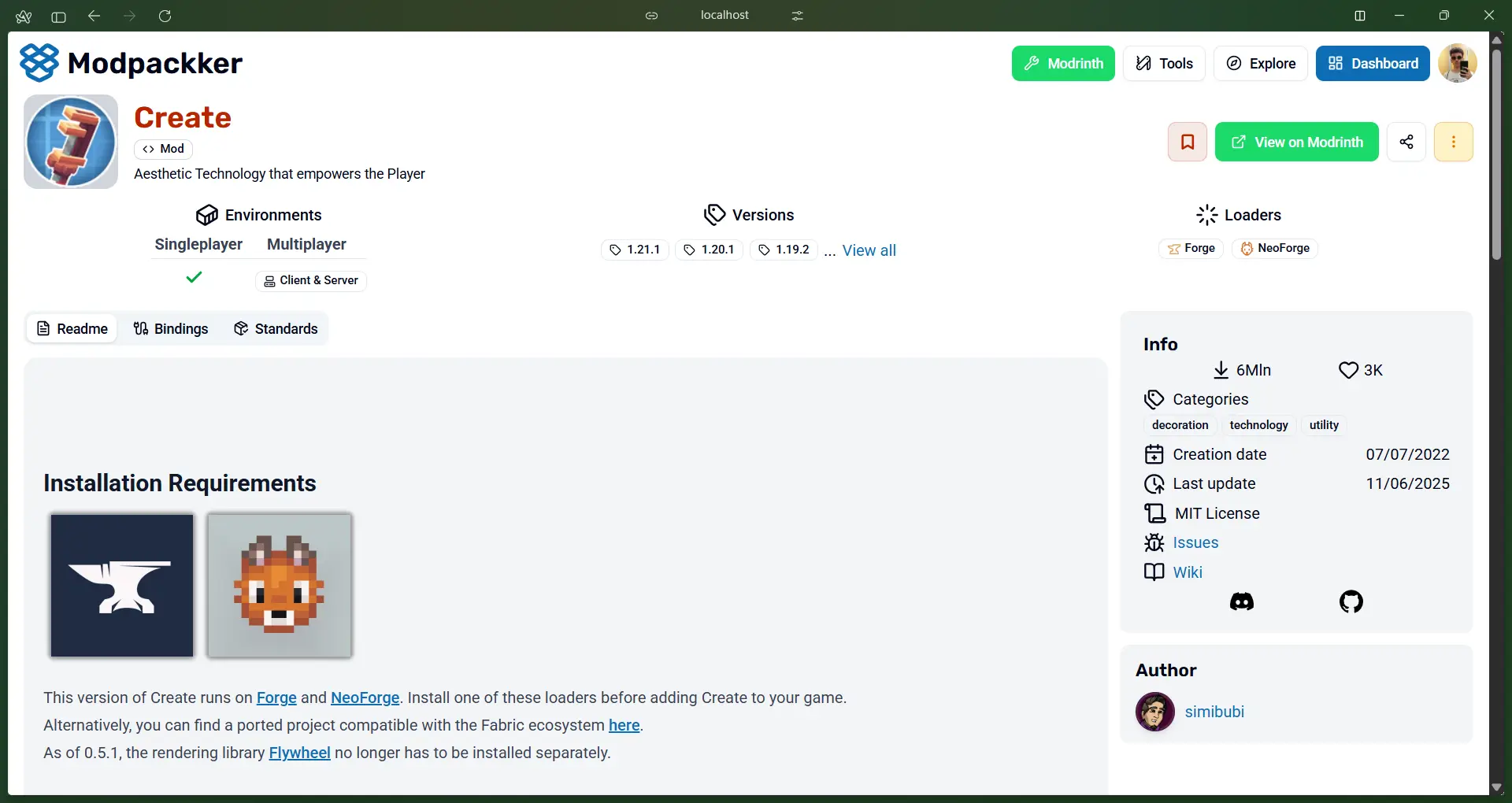
Task: Click the link icon beside the address
Action: point(651,16)
